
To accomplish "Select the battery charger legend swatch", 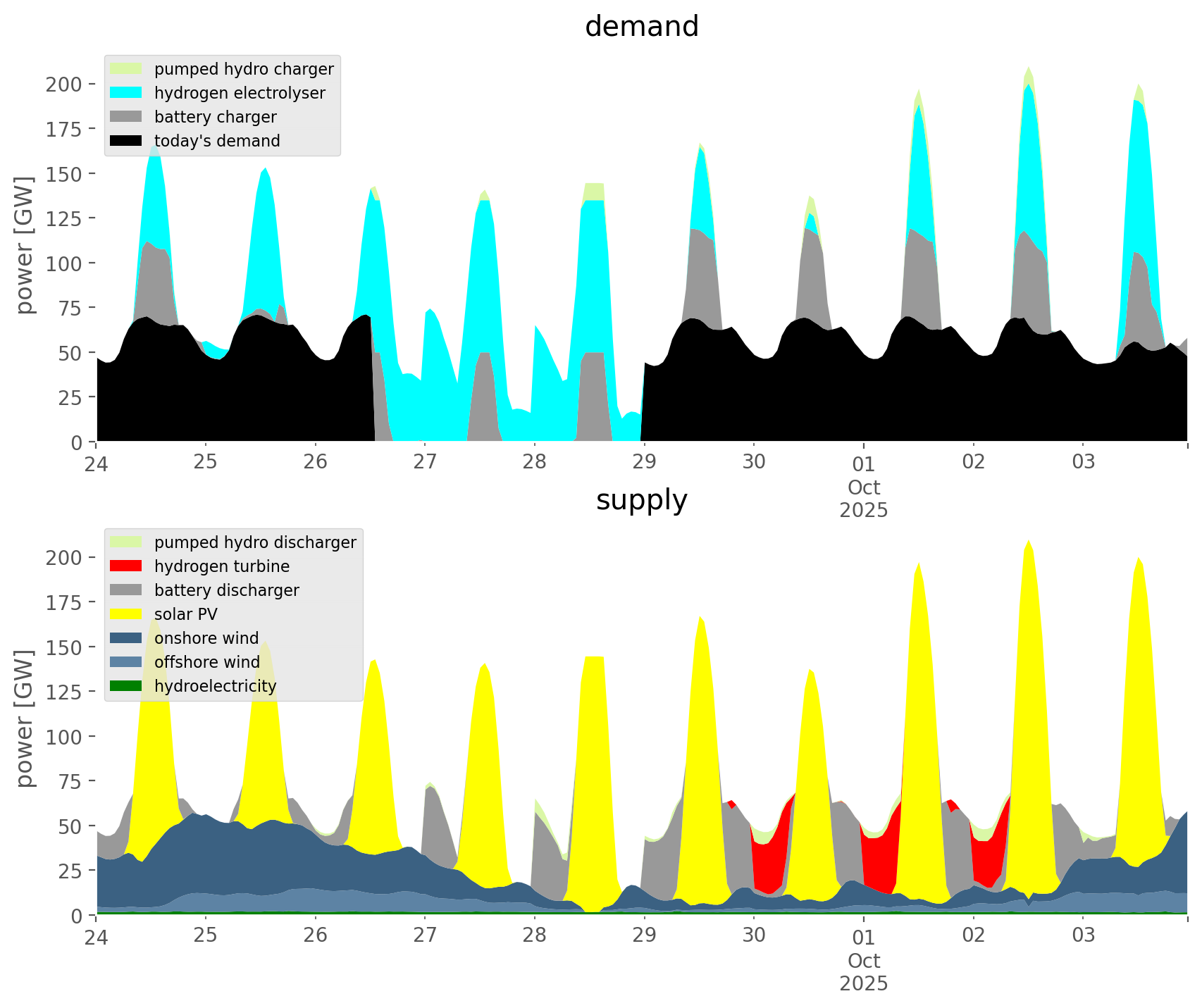I will 126,117.
